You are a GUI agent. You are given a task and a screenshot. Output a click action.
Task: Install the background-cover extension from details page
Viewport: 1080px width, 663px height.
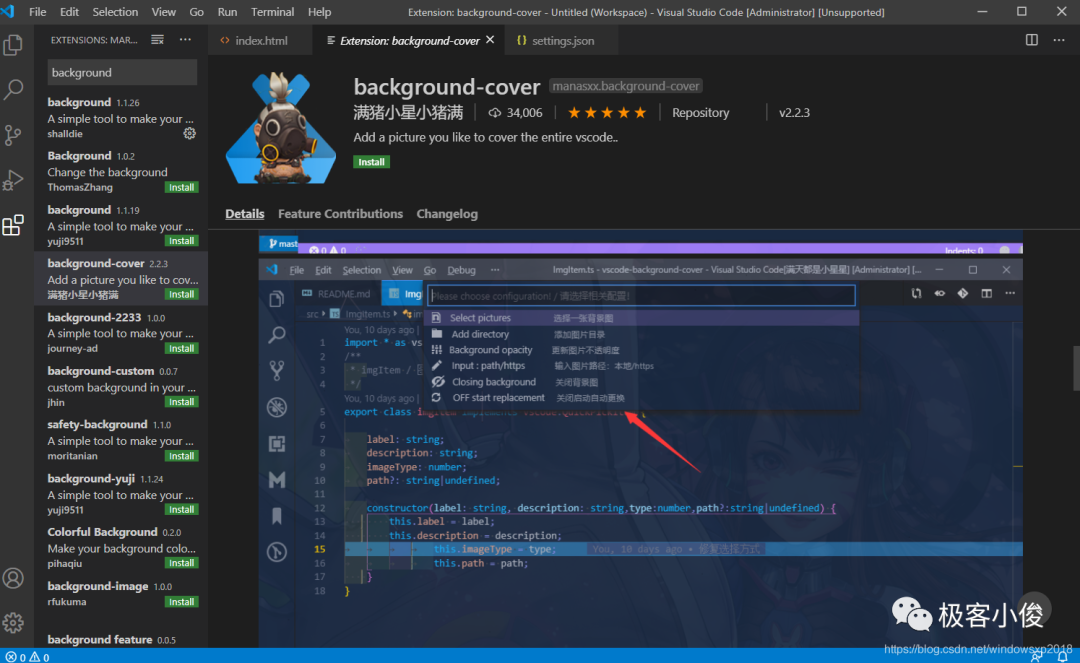tap(371, 162)
